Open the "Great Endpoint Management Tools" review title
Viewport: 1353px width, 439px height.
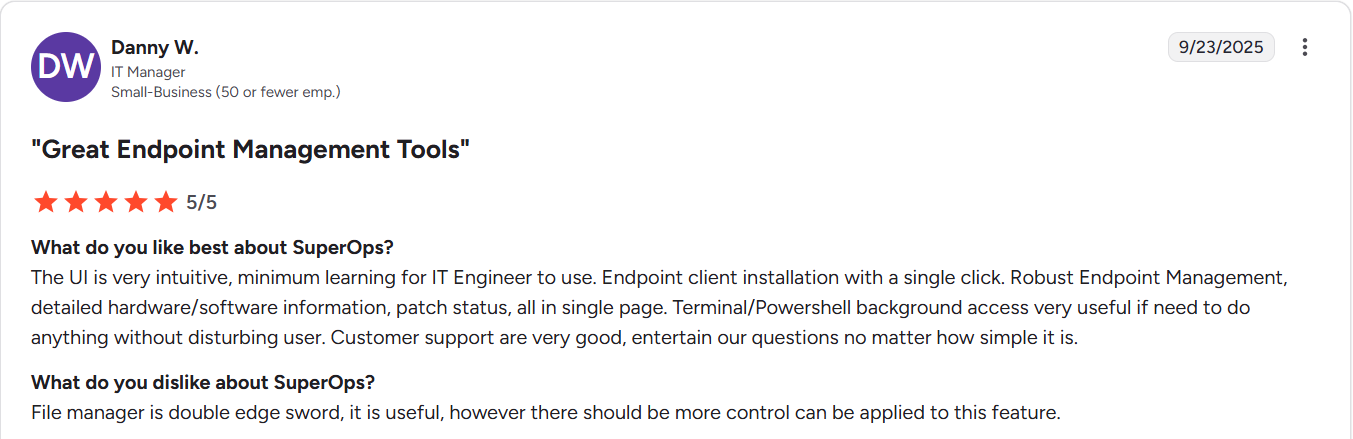[x=251, y=150]
